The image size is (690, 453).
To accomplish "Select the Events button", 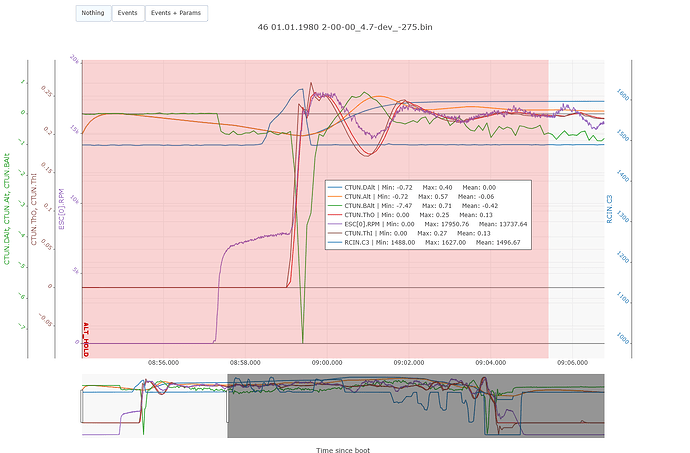I will (128, 13).
